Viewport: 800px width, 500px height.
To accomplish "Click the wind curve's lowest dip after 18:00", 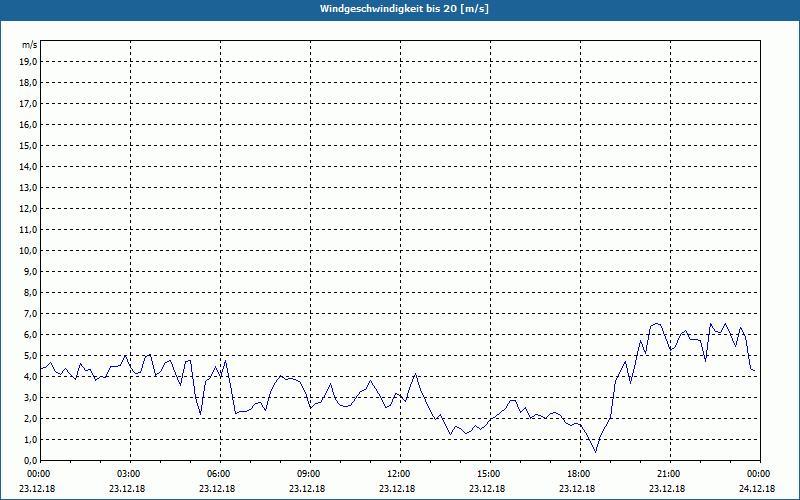I will point(595,452).
